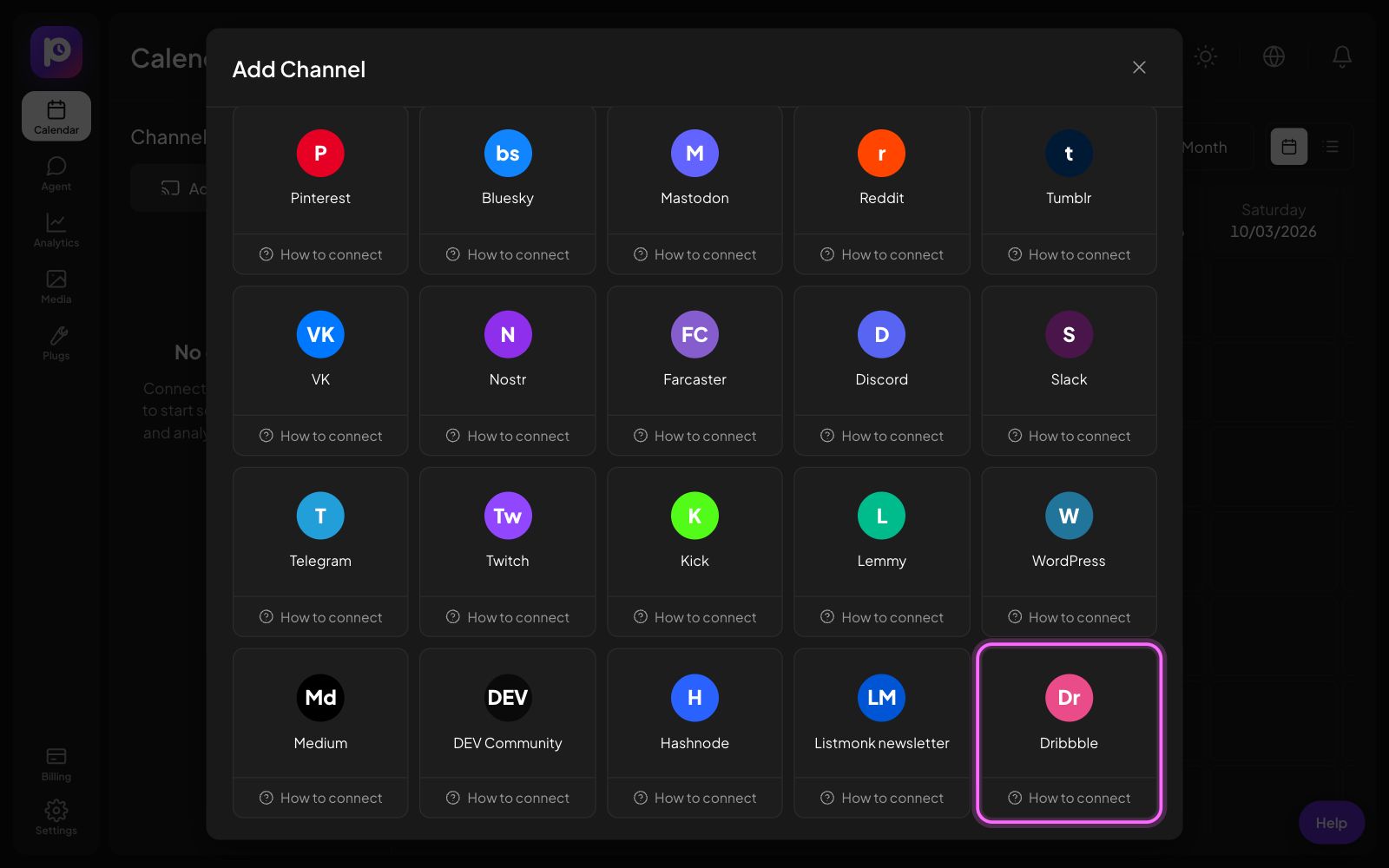This screenshot has width=1389, height=868.
Task: Open How to connect for Dribbble
Action: tap(1069, 798)
